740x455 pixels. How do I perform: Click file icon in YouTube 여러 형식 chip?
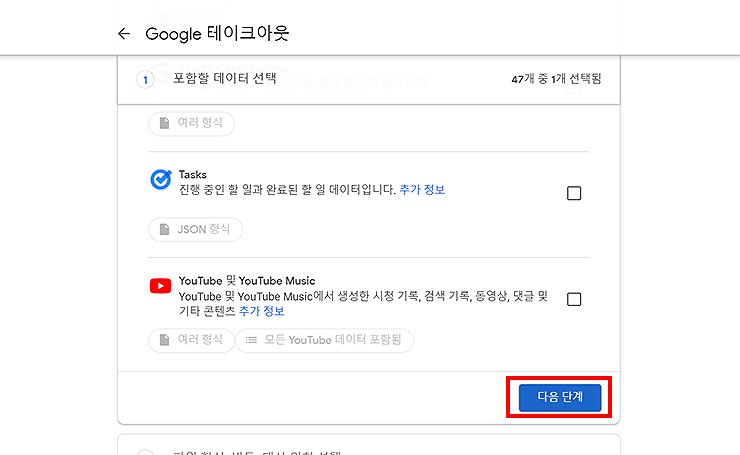click(x=164, y=340)
